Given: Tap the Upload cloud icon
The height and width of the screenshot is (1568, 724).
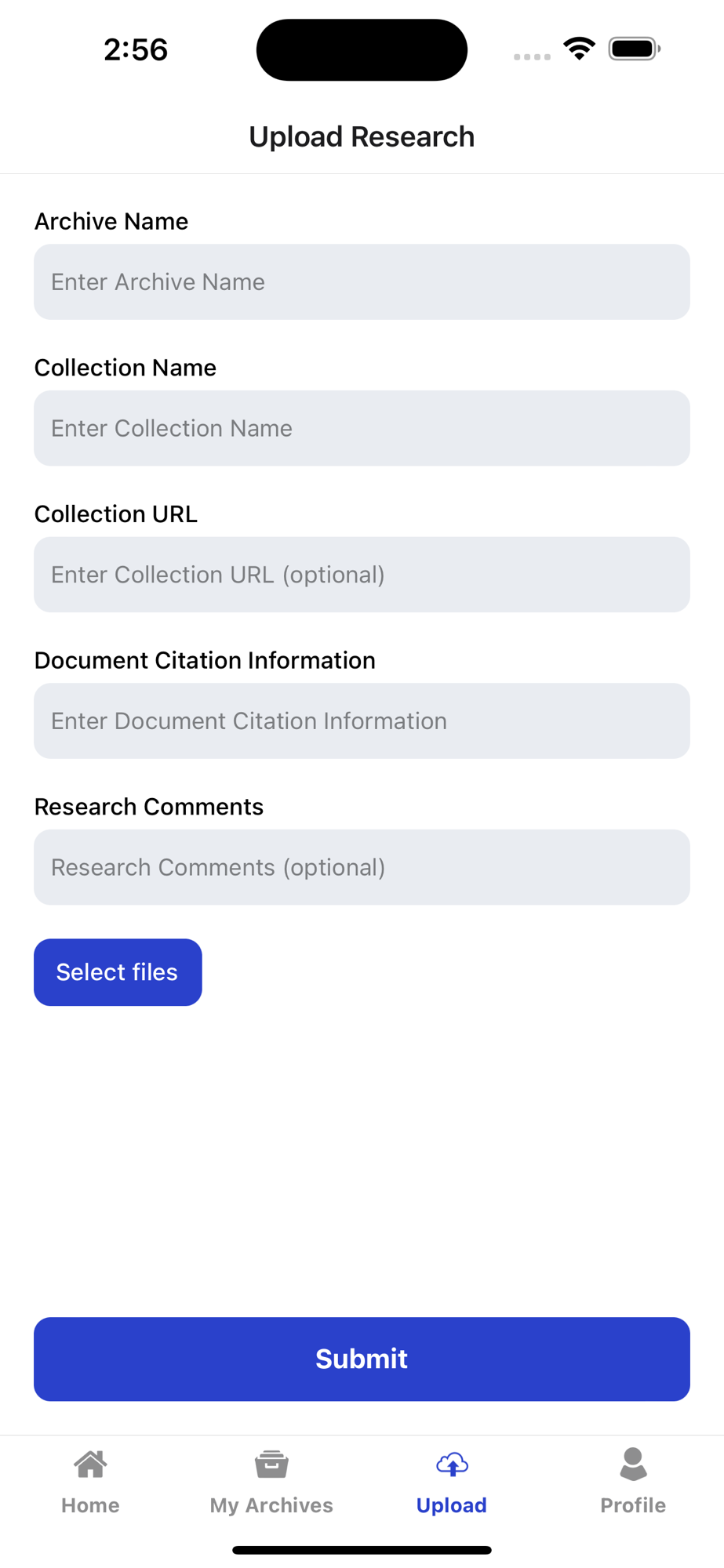Looking at the screenshot, I should (x=452, y=1464).
